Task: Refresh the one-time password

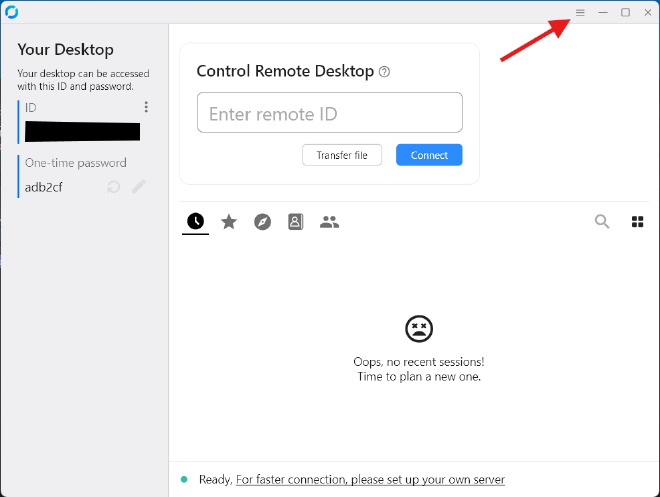Action: point(114,187)
